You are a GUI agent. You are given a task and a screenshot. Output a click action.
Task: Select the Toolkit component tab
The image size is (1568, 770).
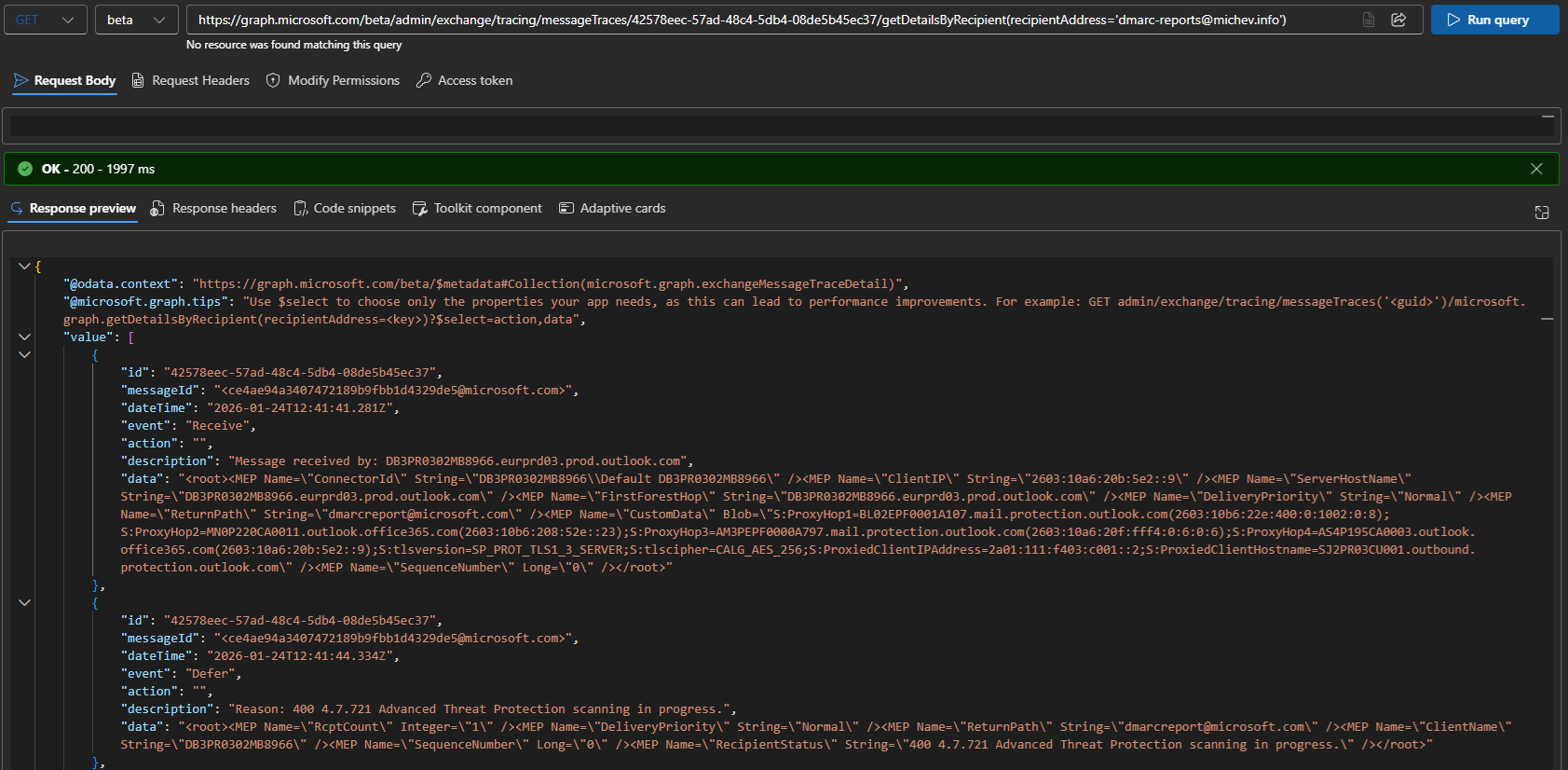point(477,209)
